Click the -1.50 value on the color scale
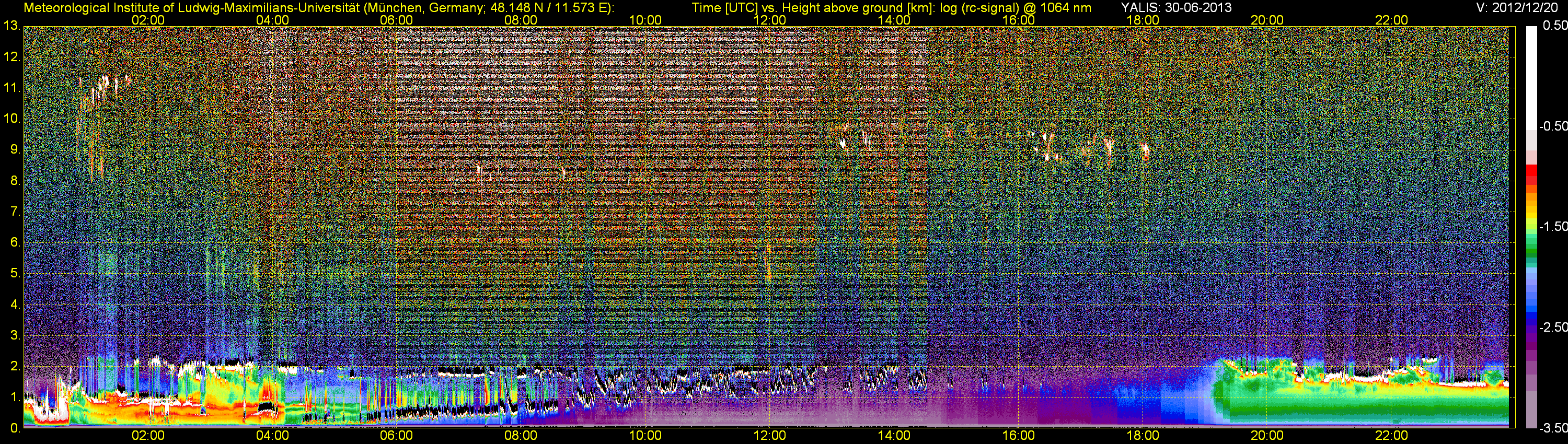Viewport: 1568px width, 444px height. click(x=1553, y=227)
